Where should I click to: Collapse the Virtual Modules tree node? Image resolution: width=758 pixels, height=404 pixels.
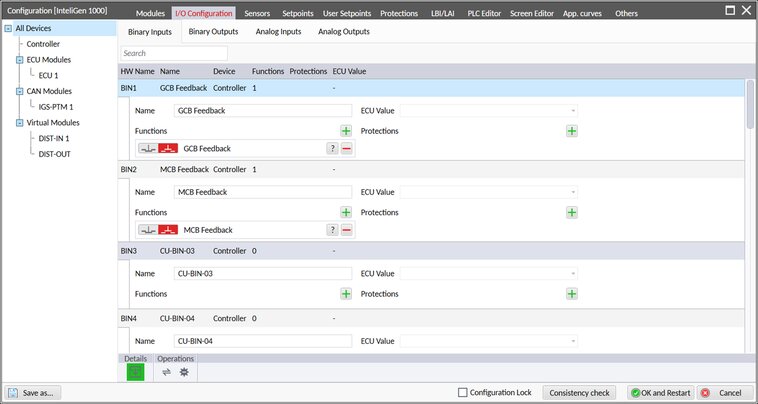(x=9, y=122)
